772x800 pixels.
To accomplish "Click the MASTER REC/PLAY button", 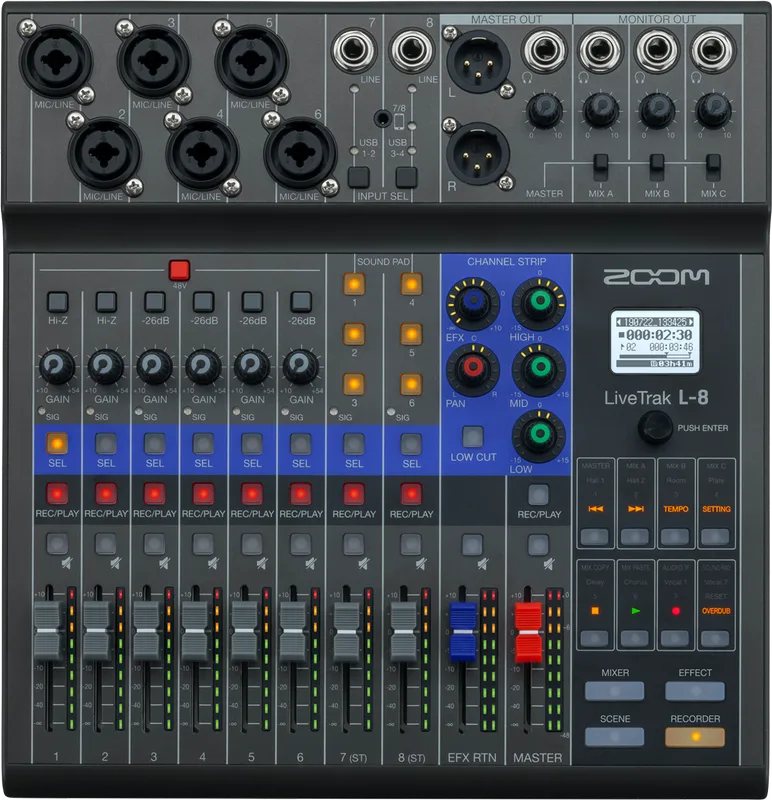I will click(x=538, y=494).
